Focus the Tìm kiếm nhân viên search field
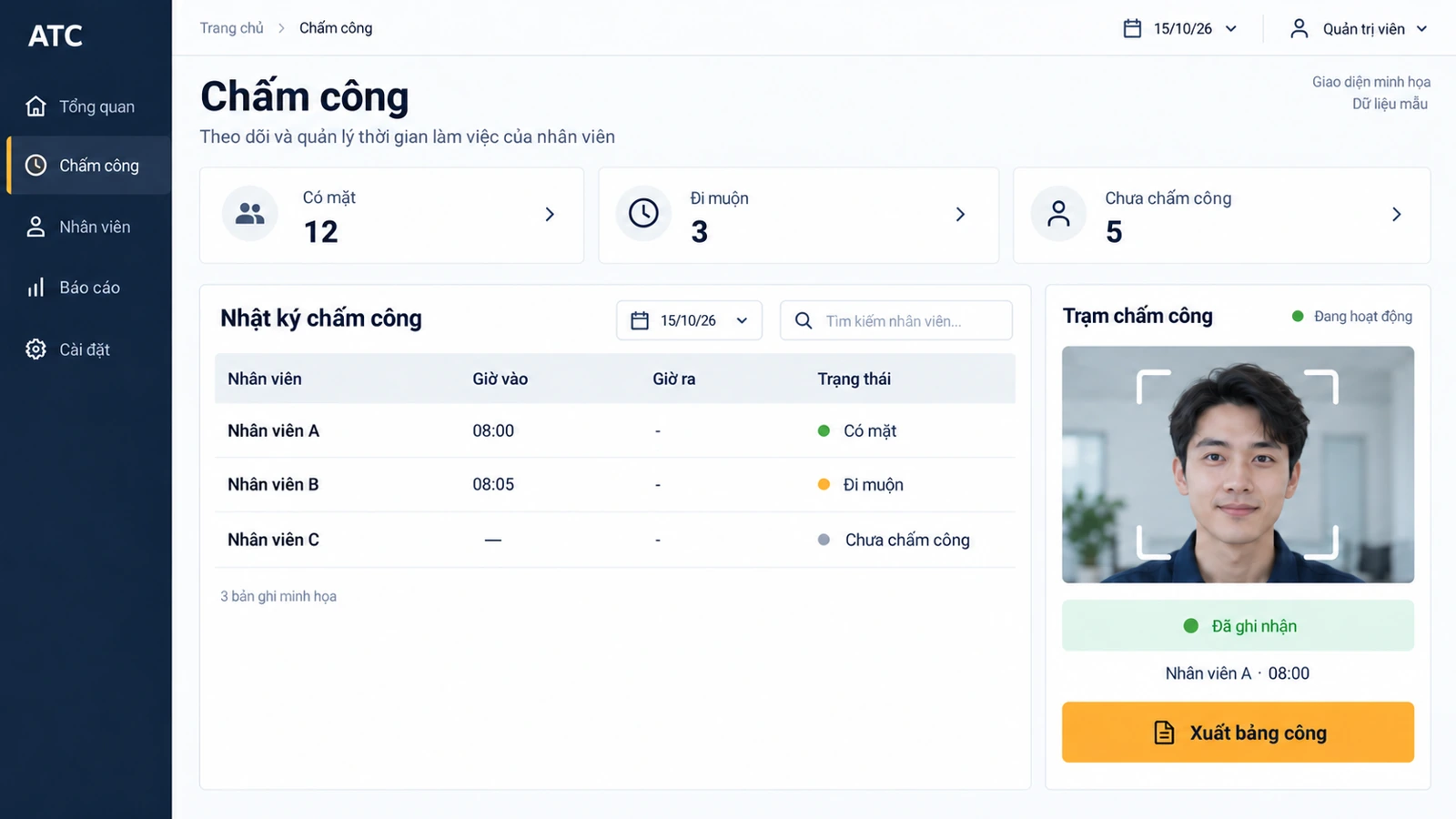Image resolution: width=1456 pixels, height=819 pixels. (x=896, y=320)
